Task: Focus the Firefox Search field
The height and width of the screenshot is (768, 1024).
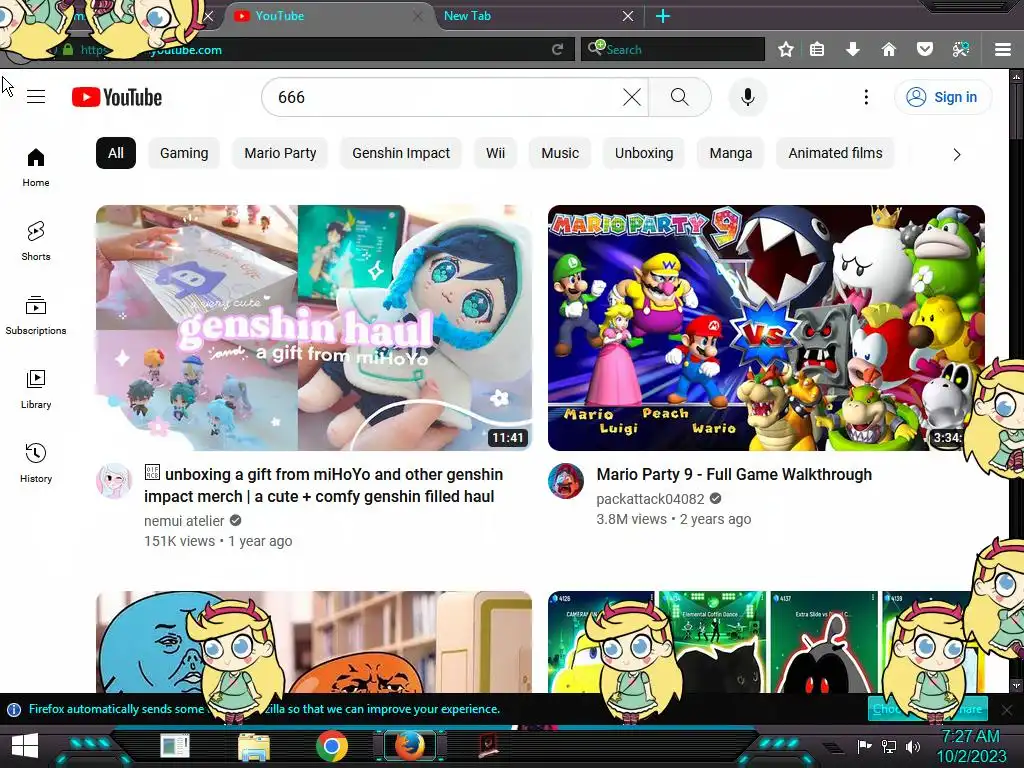Action: [x=673, y=50]
